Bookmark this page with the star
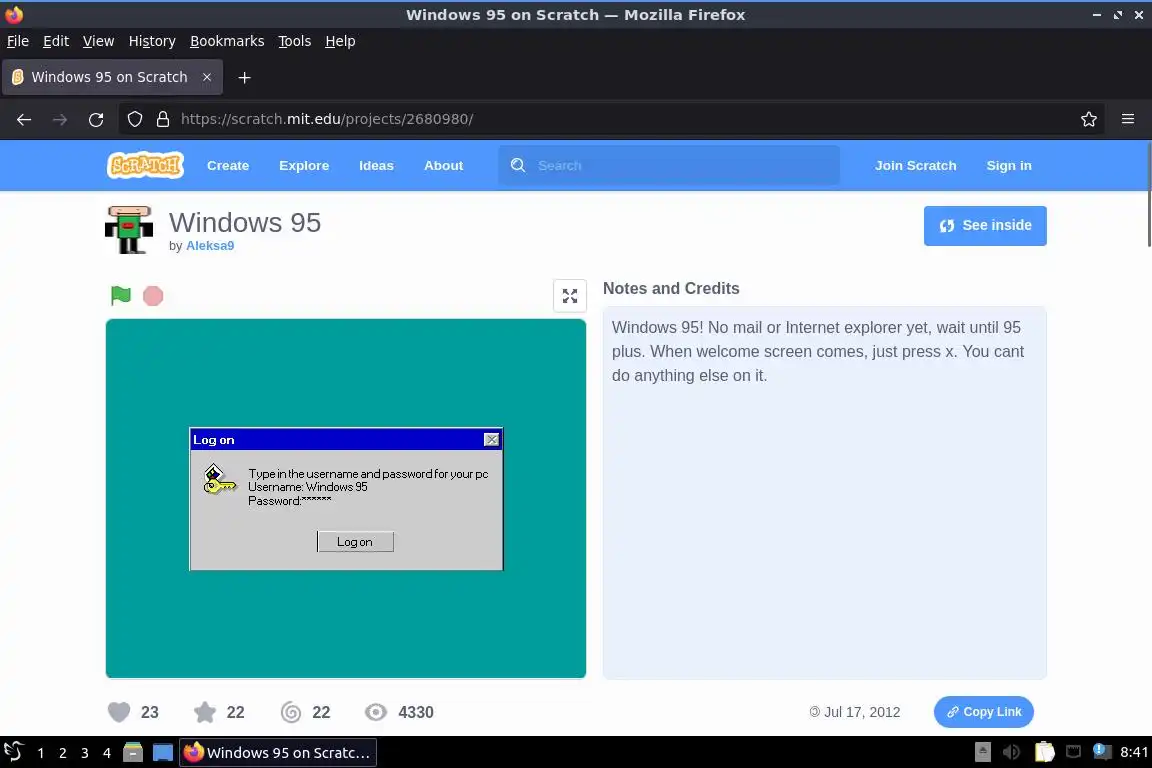Screen dimensions: 1152x768 pyautogui.click(x=1089, y=119)
